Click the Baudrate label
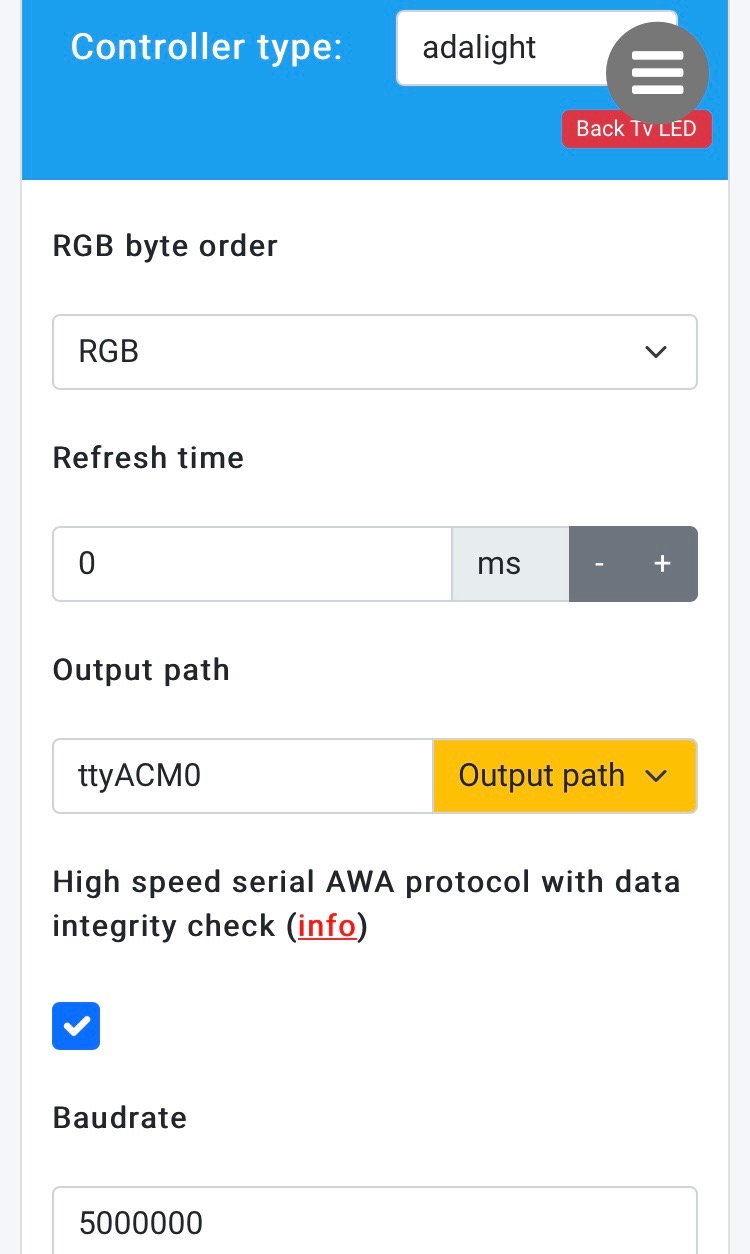Viewport: 750px width, 1254px height. (x=120, y=1117)
